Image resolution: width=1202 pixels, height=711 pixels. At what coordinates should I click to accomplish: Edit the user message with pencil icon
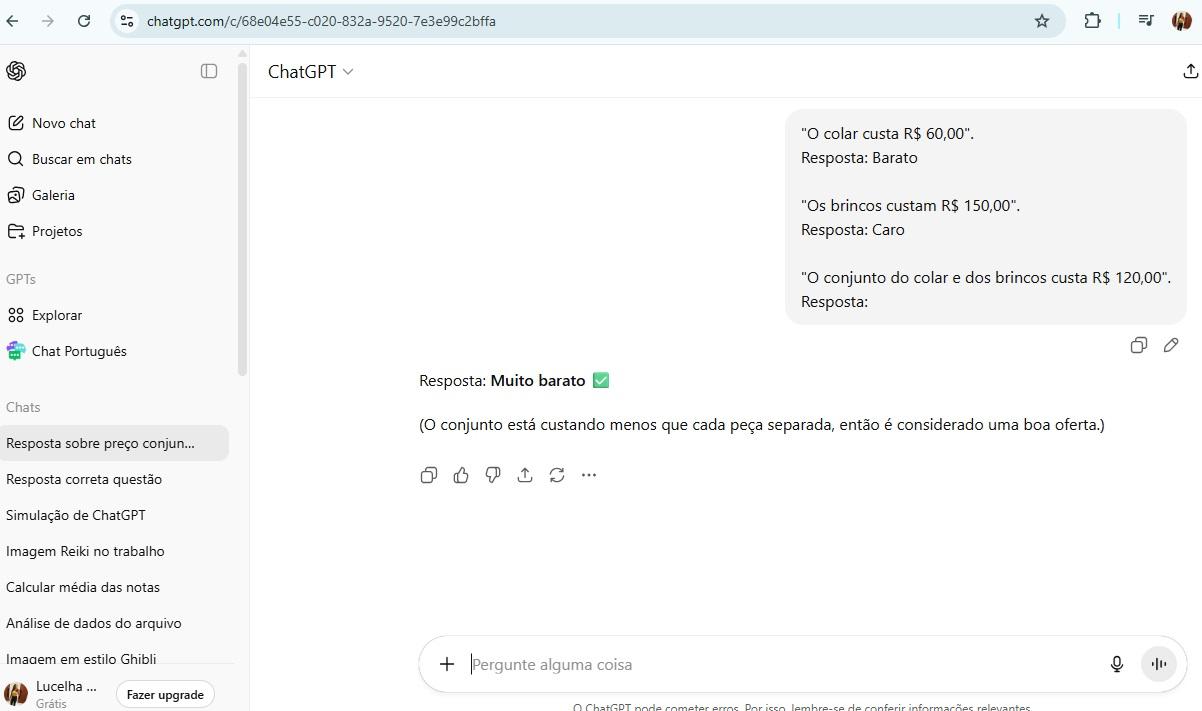1171,345
